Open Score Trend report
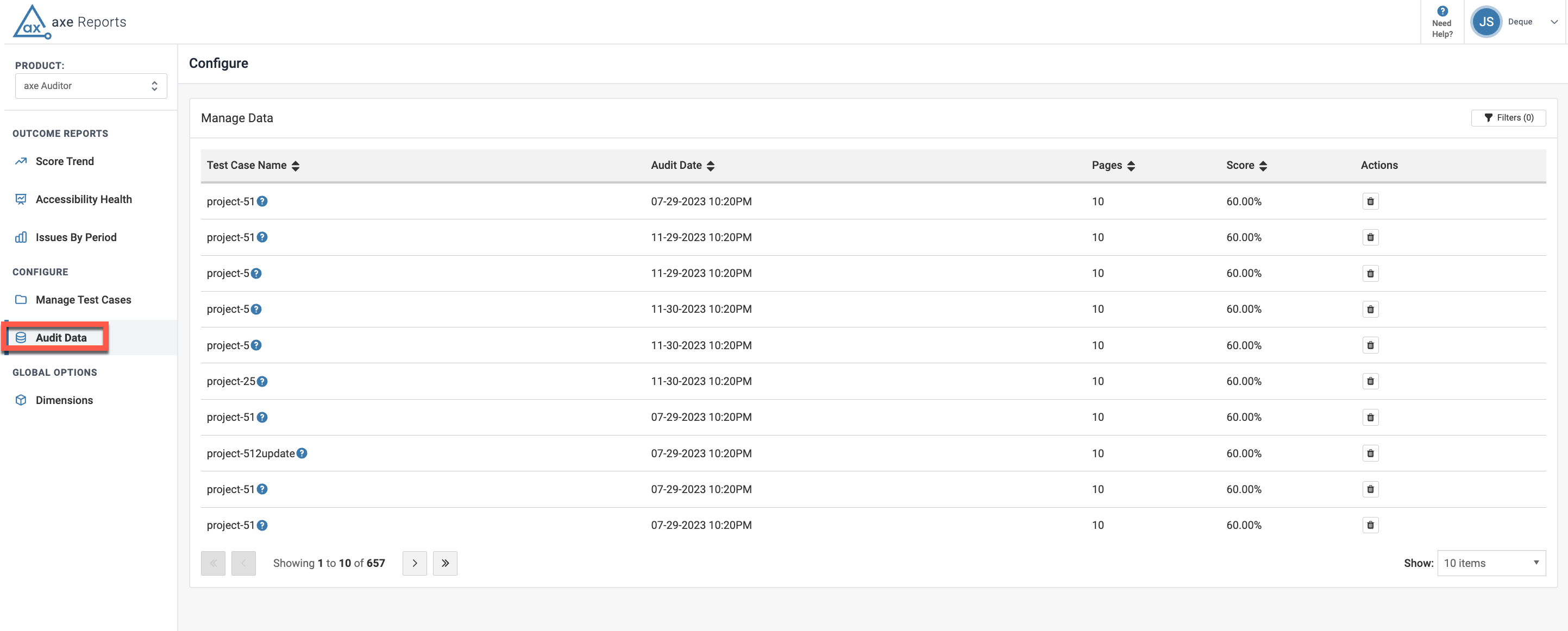This screenshot has height=631, width=1568. click(65, 161)
